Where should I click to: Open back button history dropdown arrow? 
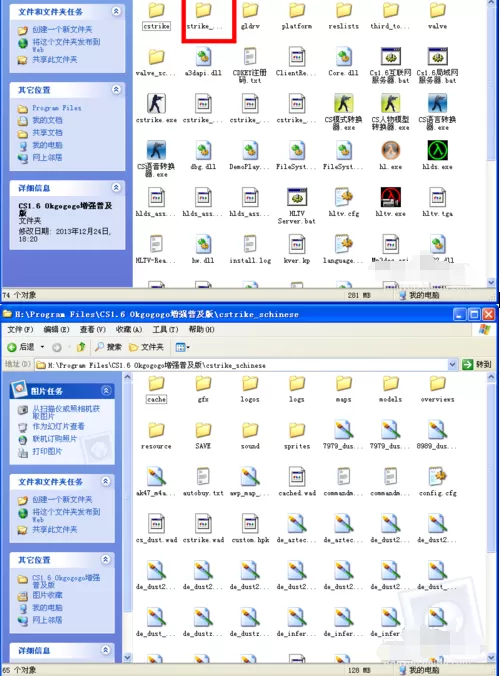pos(42,347)
